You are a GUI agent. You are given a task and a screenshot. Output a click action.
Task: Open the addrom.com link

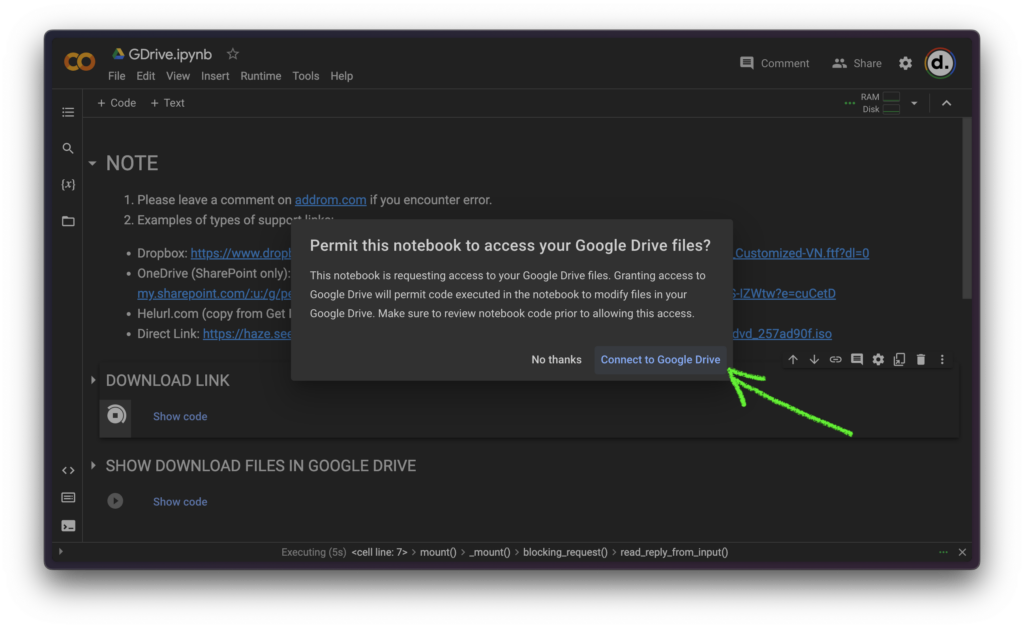point(330,200)
